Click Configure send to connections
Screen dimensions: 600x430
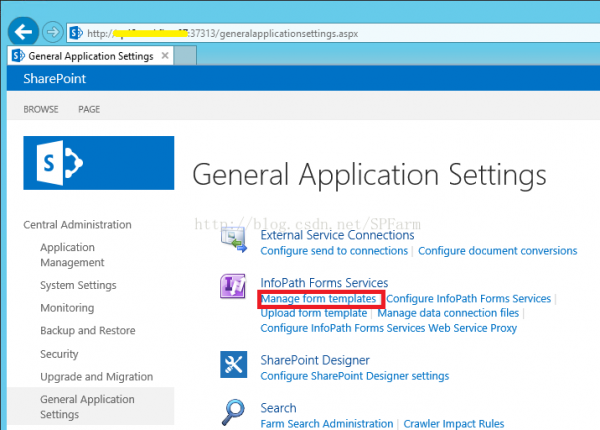pyautogui.click(x=334, y=251)
